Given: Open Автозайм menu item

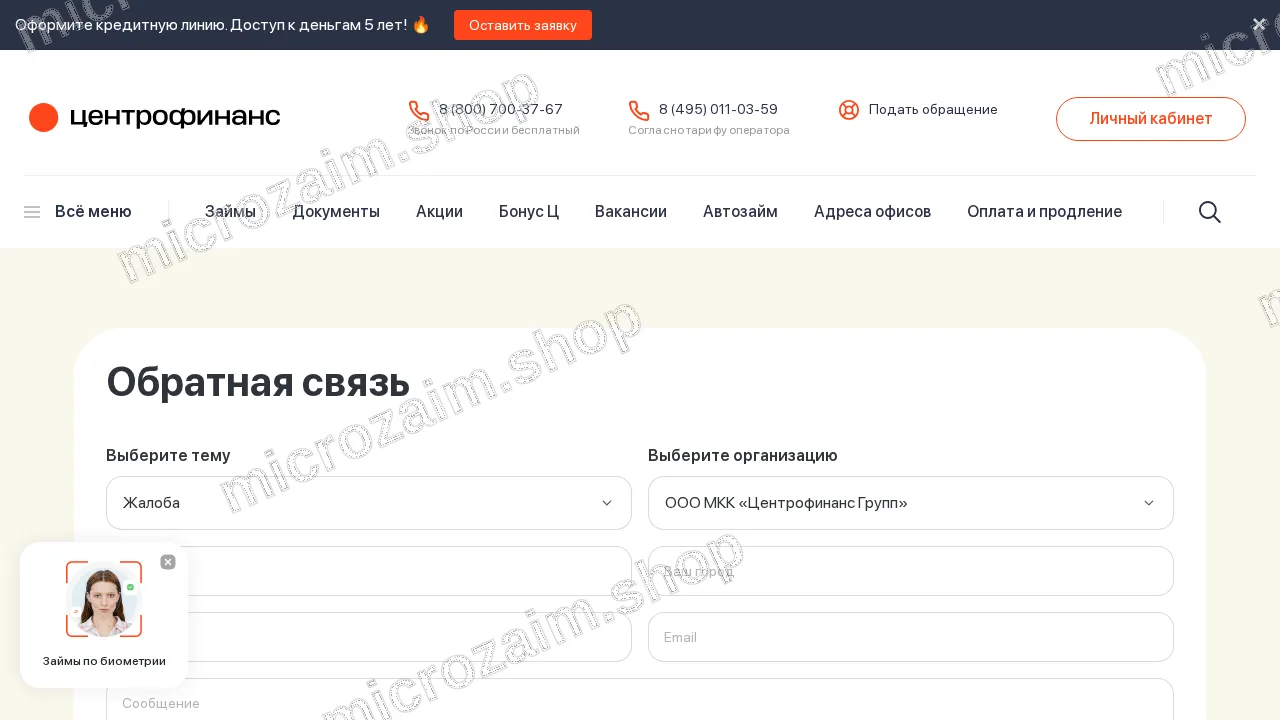Looking at the screenshot, I should pos(740,212).
